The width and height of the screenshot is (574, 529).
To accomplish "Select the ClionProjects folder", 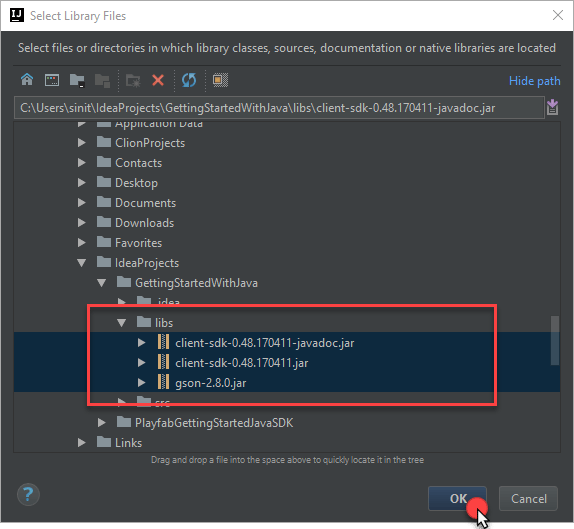I will [141, 142].
